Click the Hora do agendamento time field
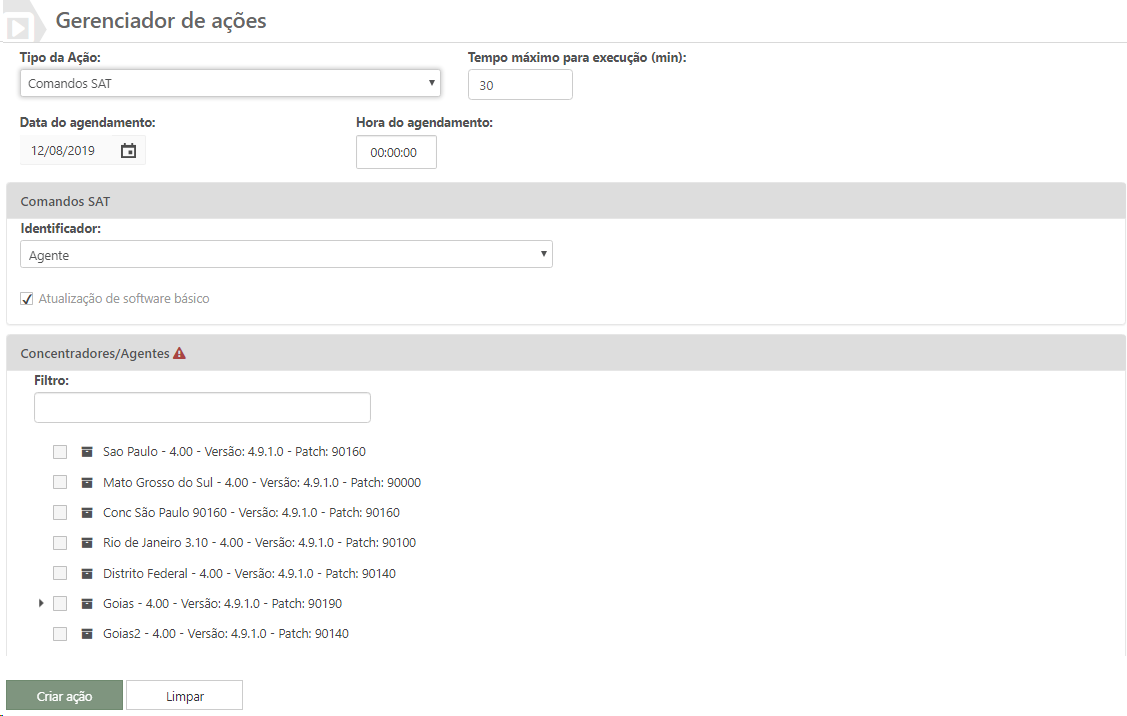 pos(396,152)
